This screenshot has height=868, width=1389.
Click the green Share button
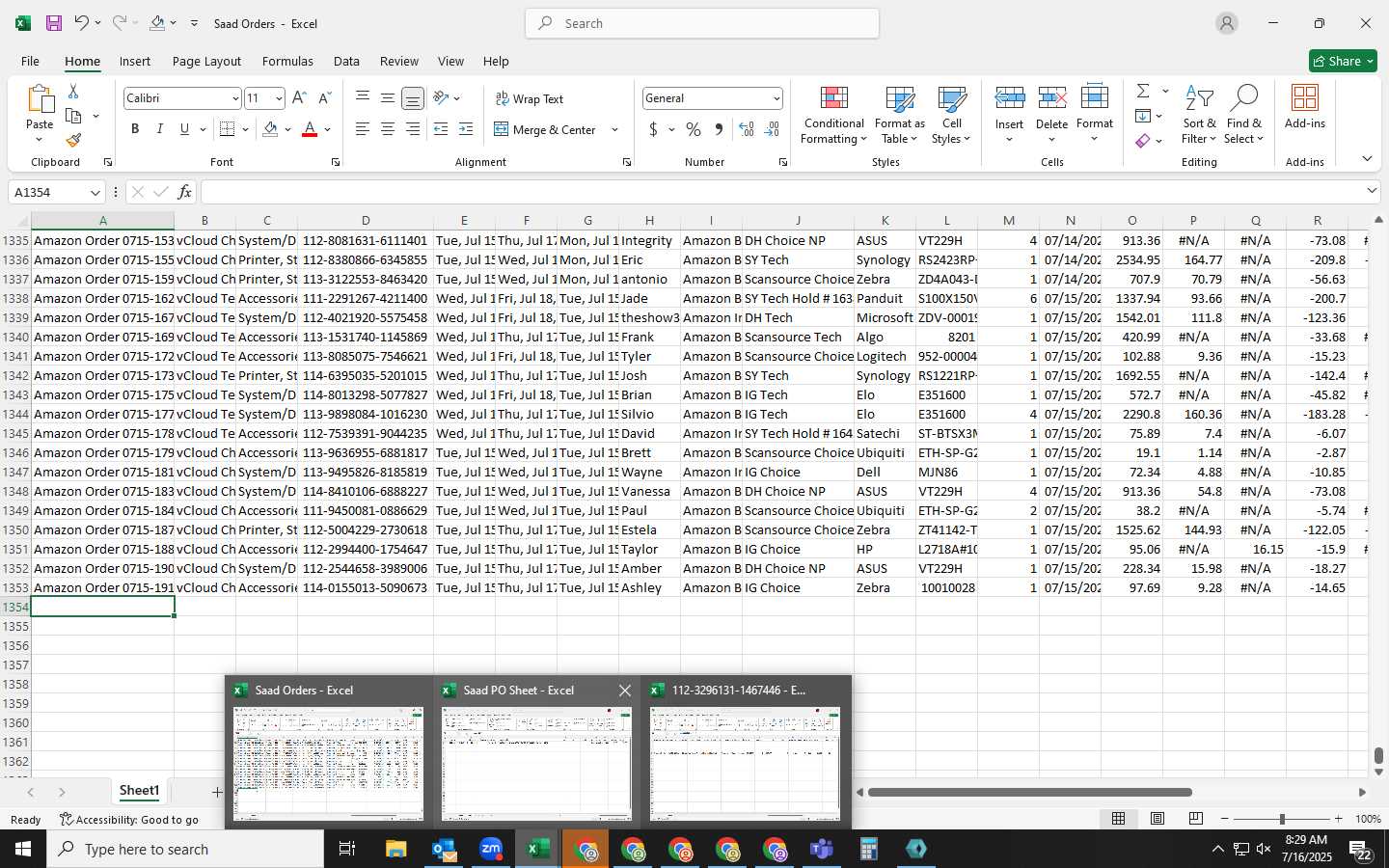coord(1343,61)
